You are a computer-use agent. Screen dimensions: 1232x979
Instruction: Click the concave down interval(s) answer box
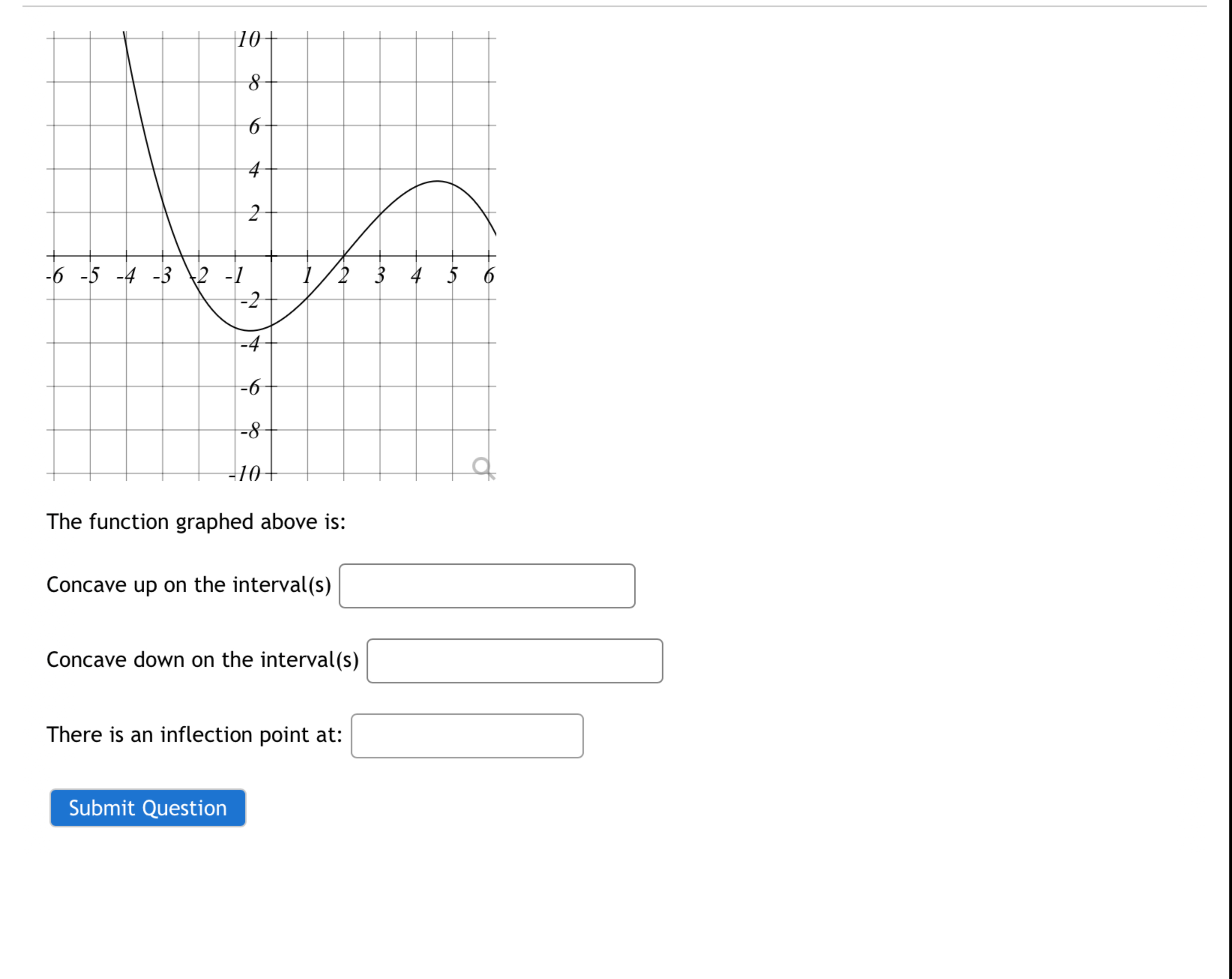(514, 660)
